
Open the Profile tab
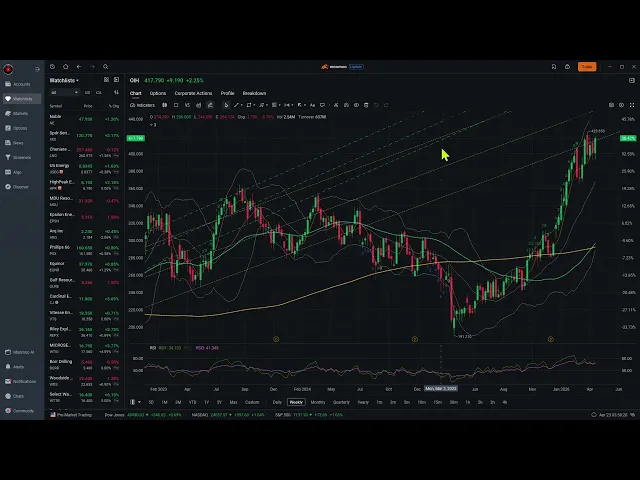227,93
